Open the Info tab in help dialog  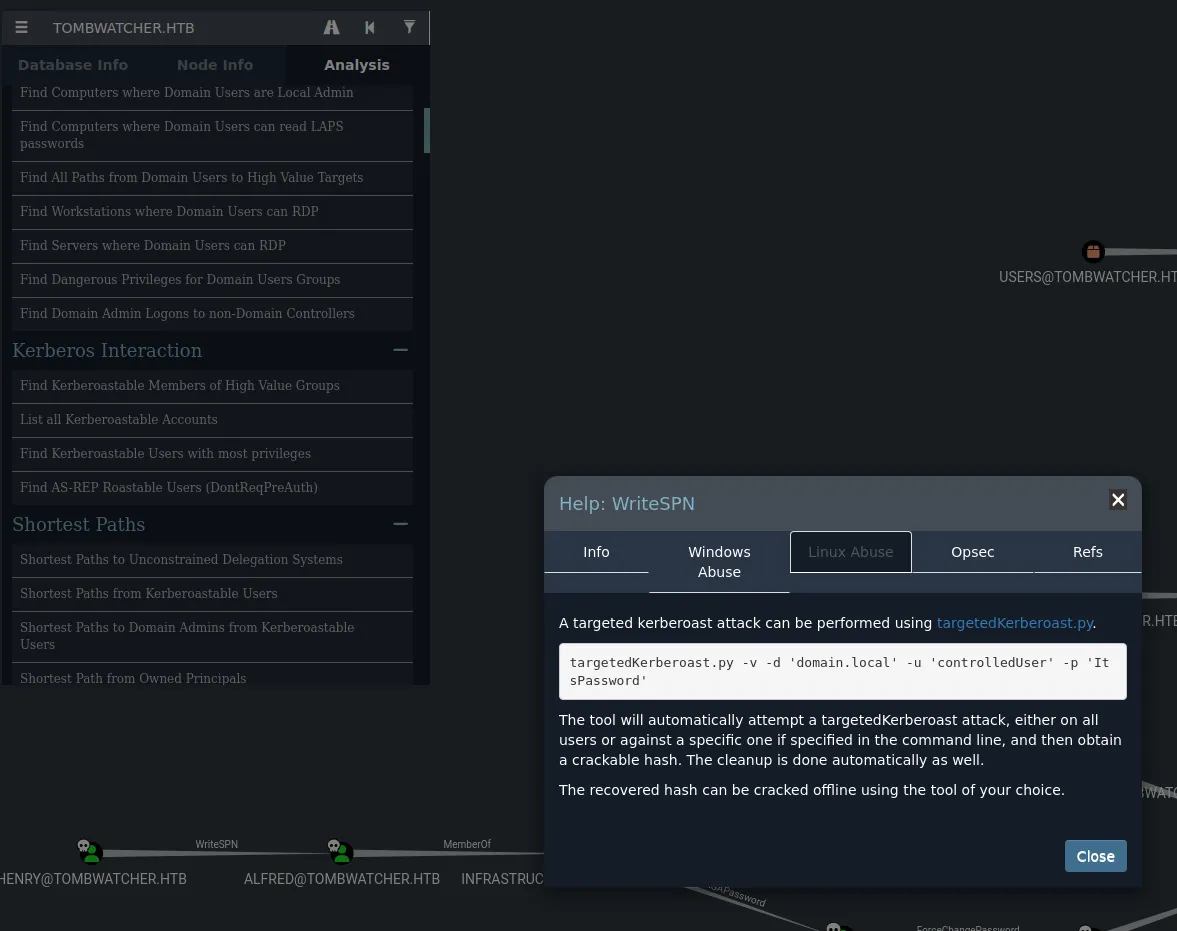pyautogui.click(x=596, y=552)
